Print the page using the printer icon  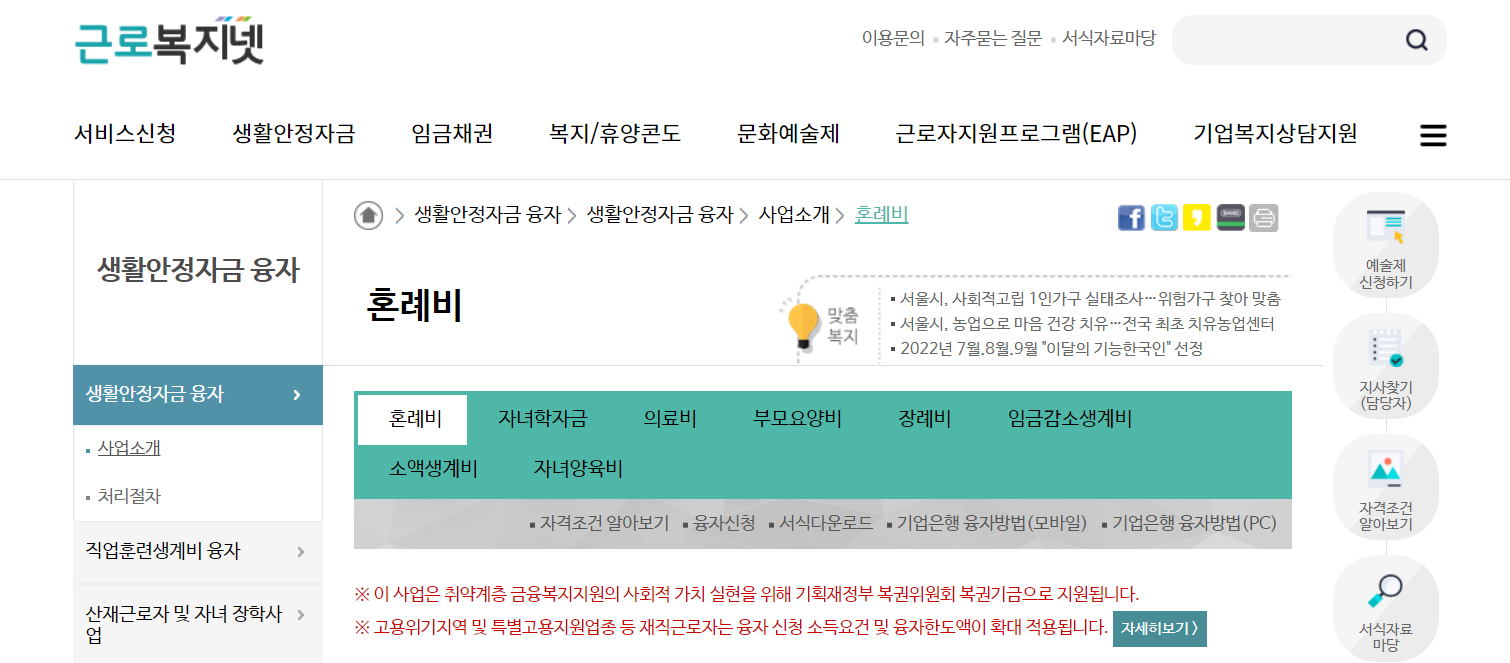1263,217
